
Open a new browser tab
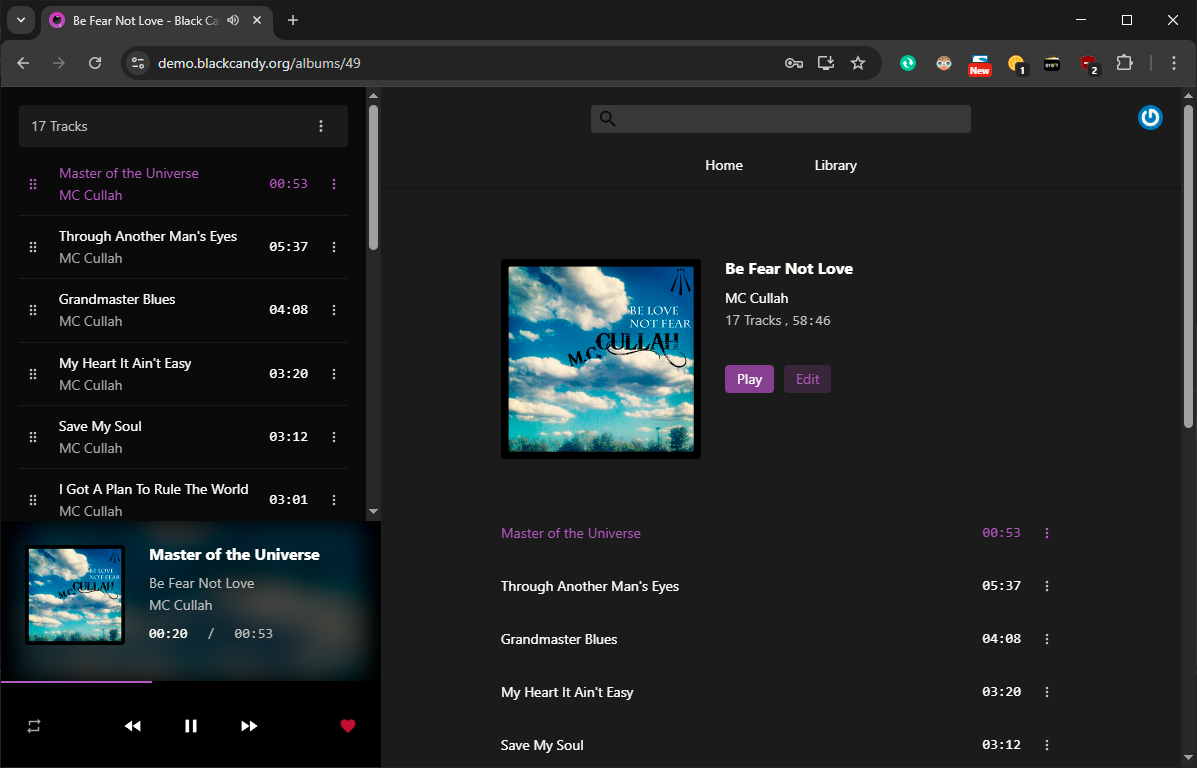[x=292, y=21]
